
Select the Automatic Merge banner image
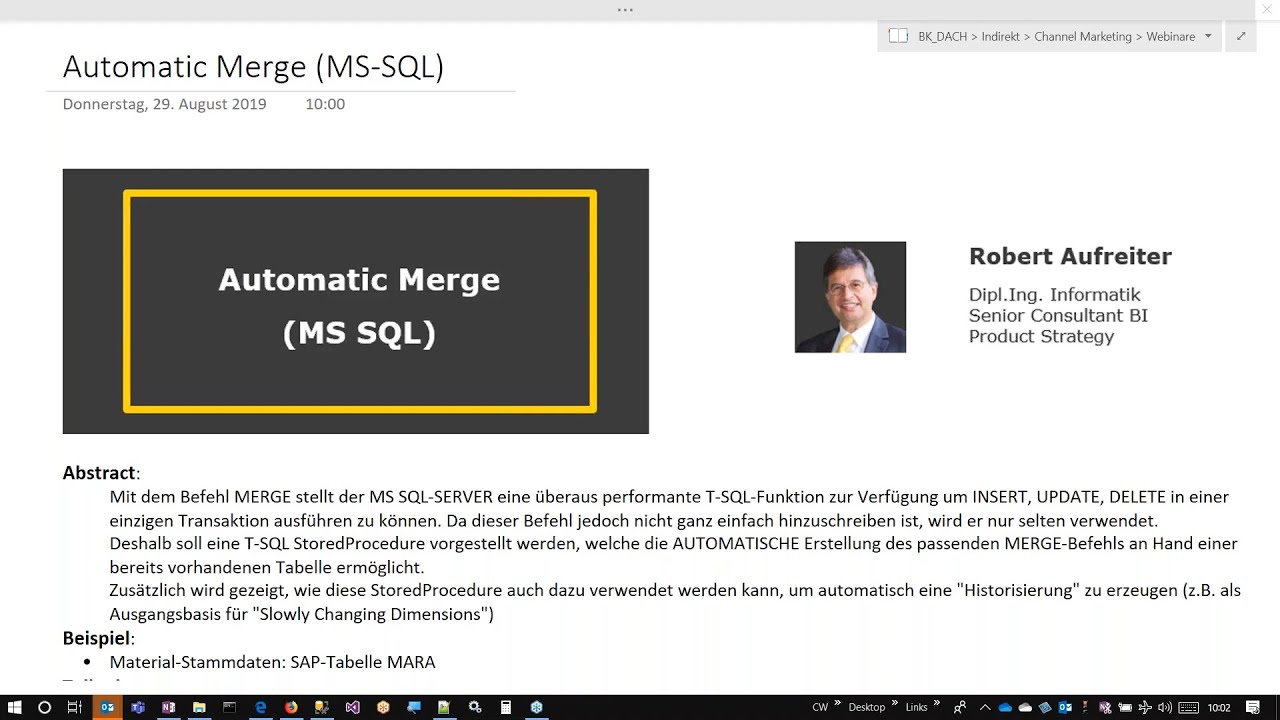[355, 301]
